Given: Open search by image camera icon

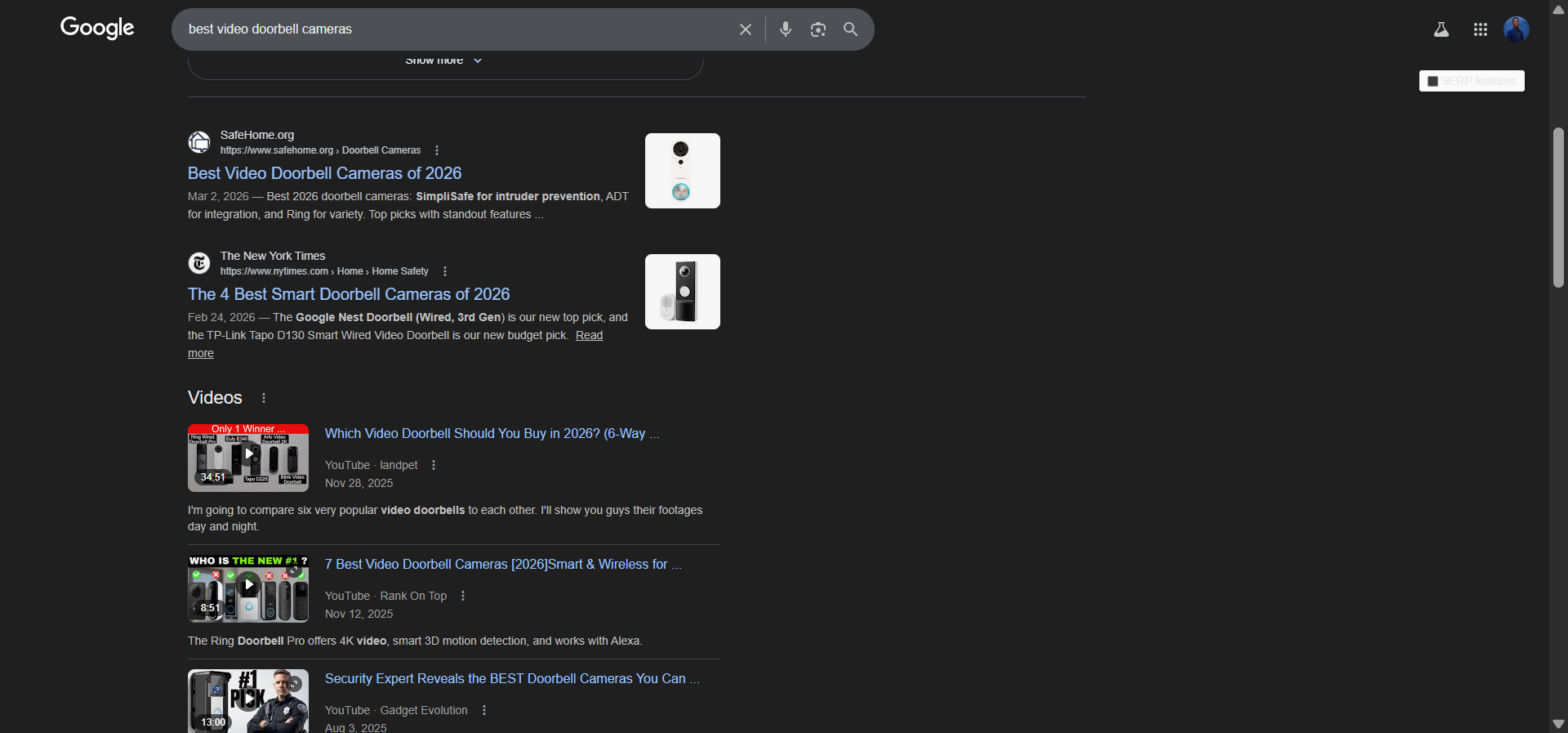Looking at the screenshot, I should 818,29.
